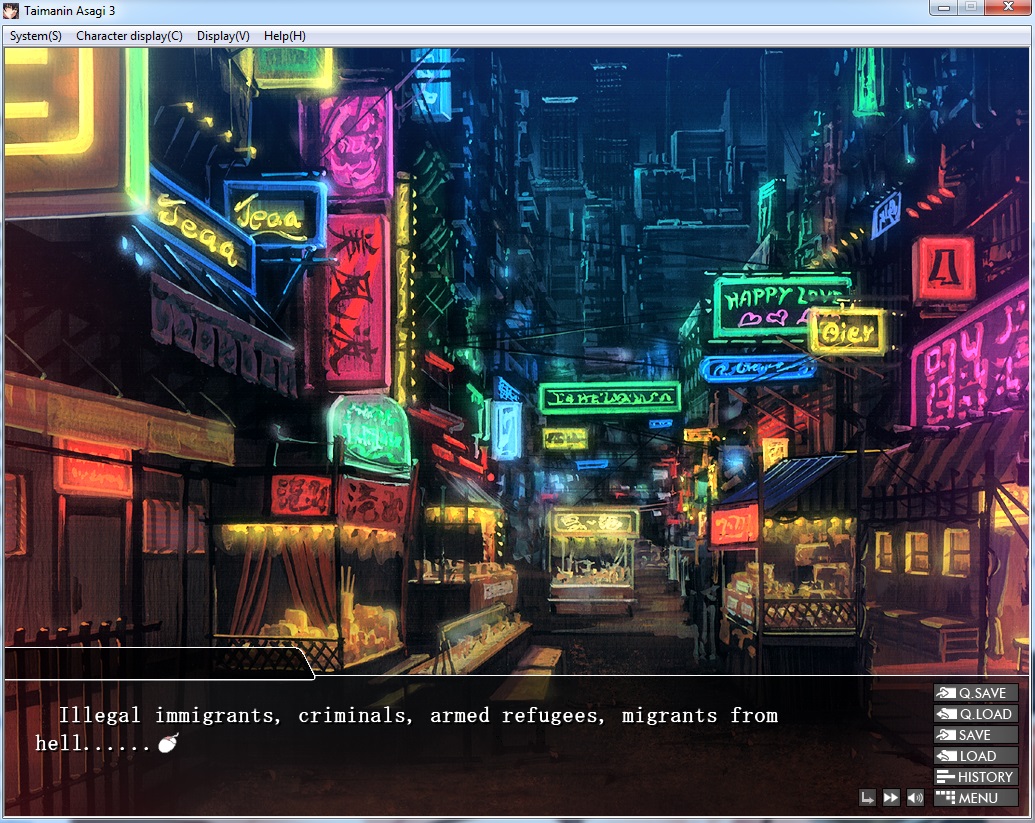Open the LOAD screen
Viewport: 1035px width, 823px height.
coord(976,756)
